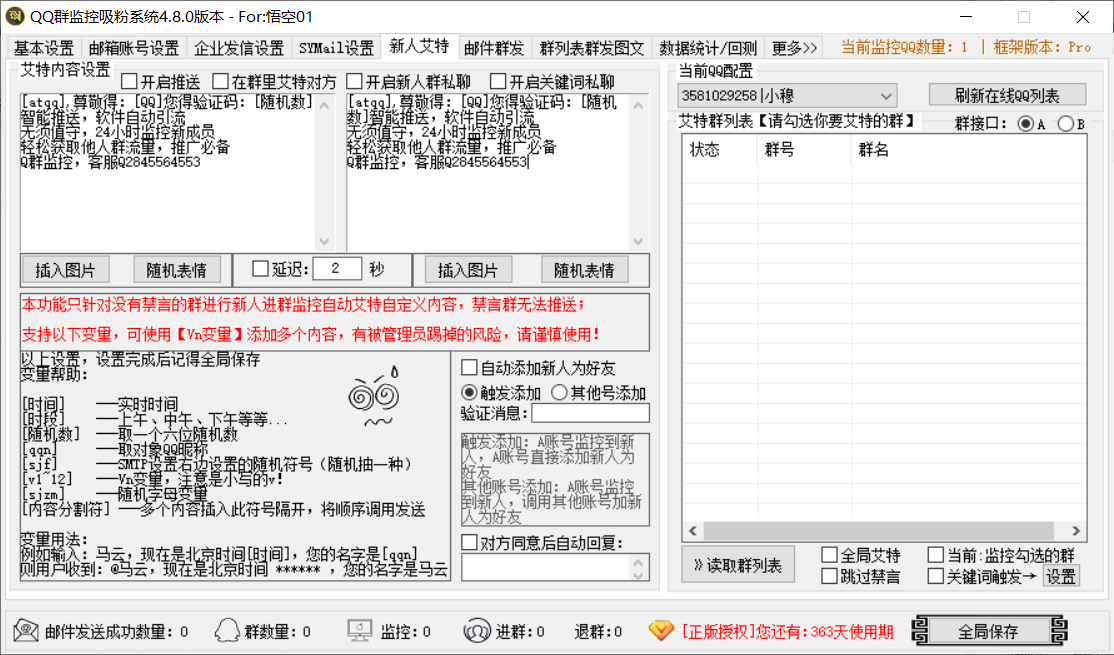Click right 插入图片 button
This screenshot has width=1114, height=655.
[468, 270]
